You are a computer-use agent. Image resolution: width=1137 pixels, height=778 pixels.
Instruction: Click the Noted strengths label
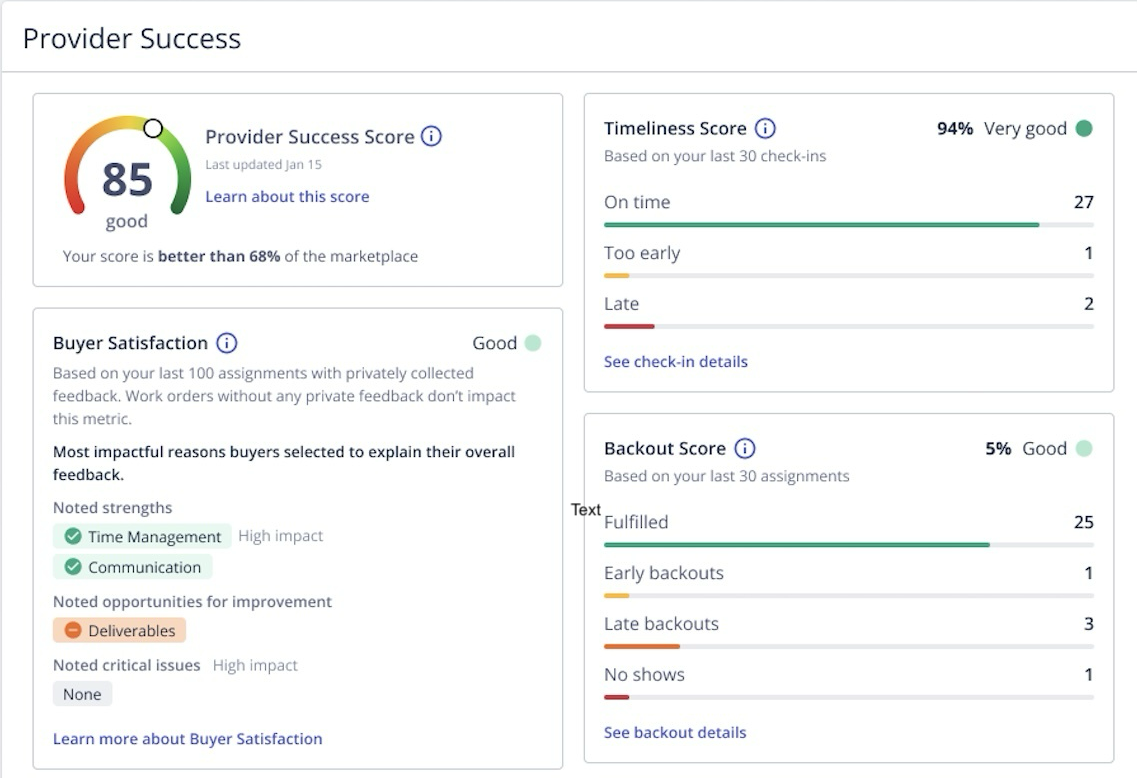click(x=112, y=508)
